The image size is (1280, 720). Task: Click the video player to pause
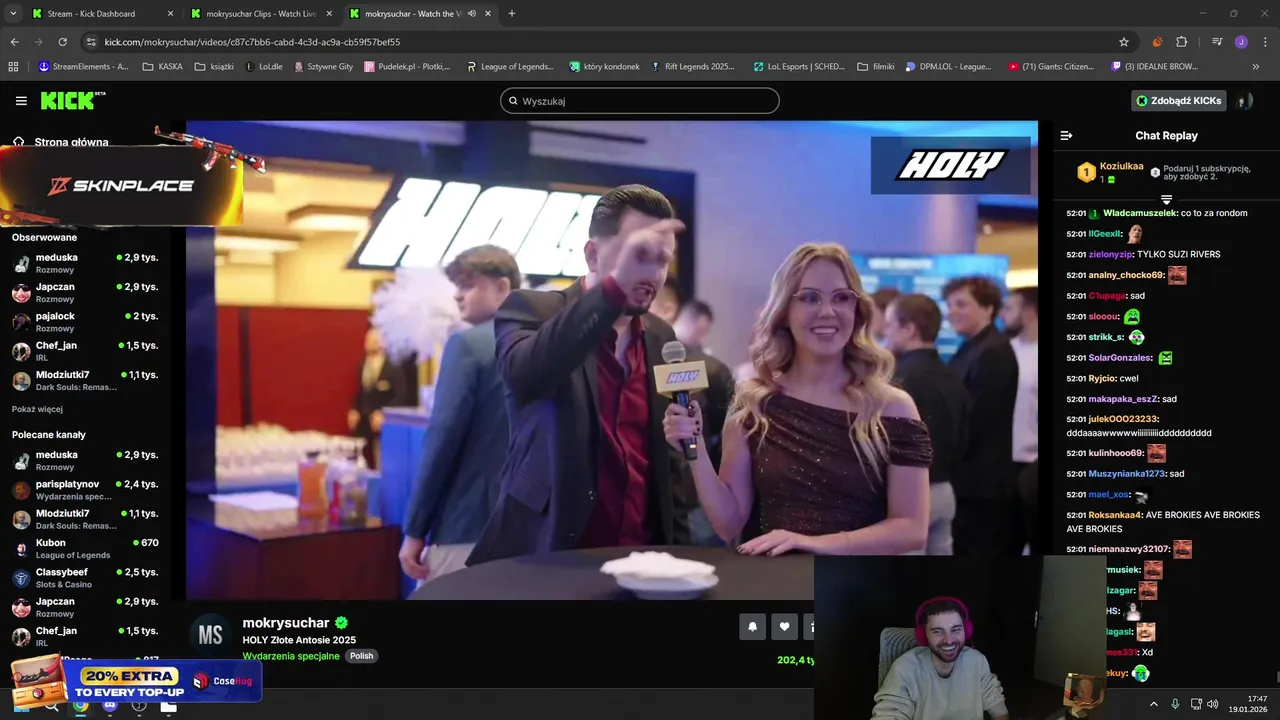click(611, 360)
